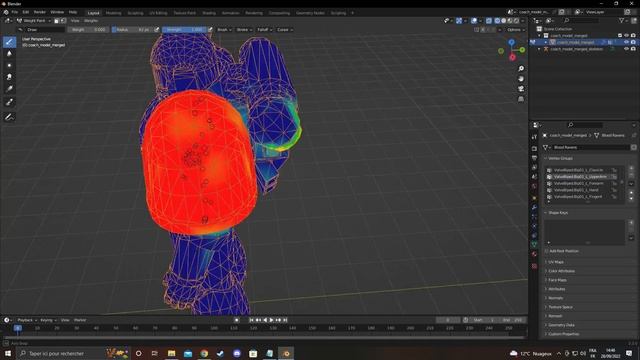The height and width of the screenshot is (360, 640).
Task: Open the Weight Paint mode dropdown
Action: tap(33, 20)
